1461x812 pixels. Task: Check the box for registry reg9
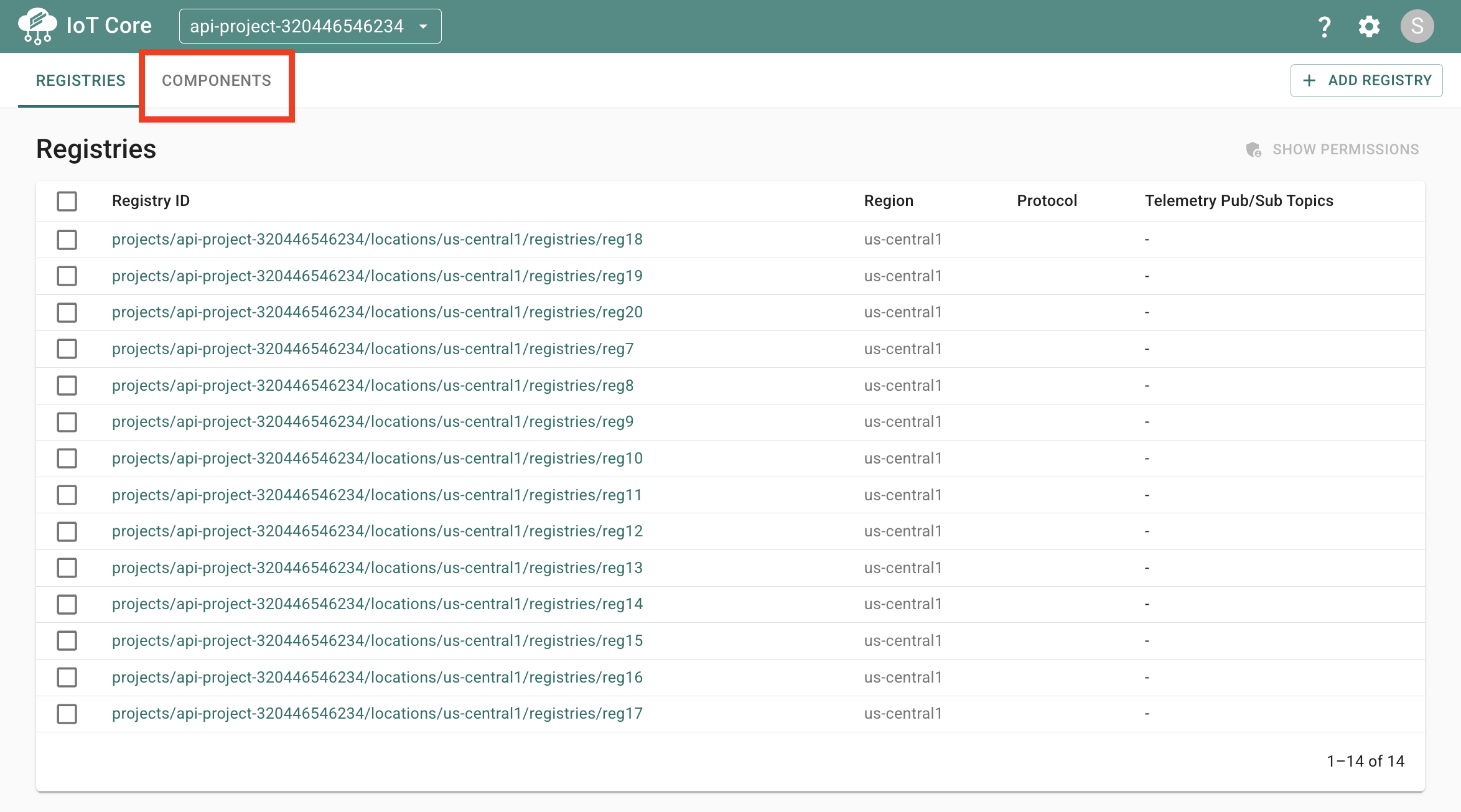click(x=67, y=422)
